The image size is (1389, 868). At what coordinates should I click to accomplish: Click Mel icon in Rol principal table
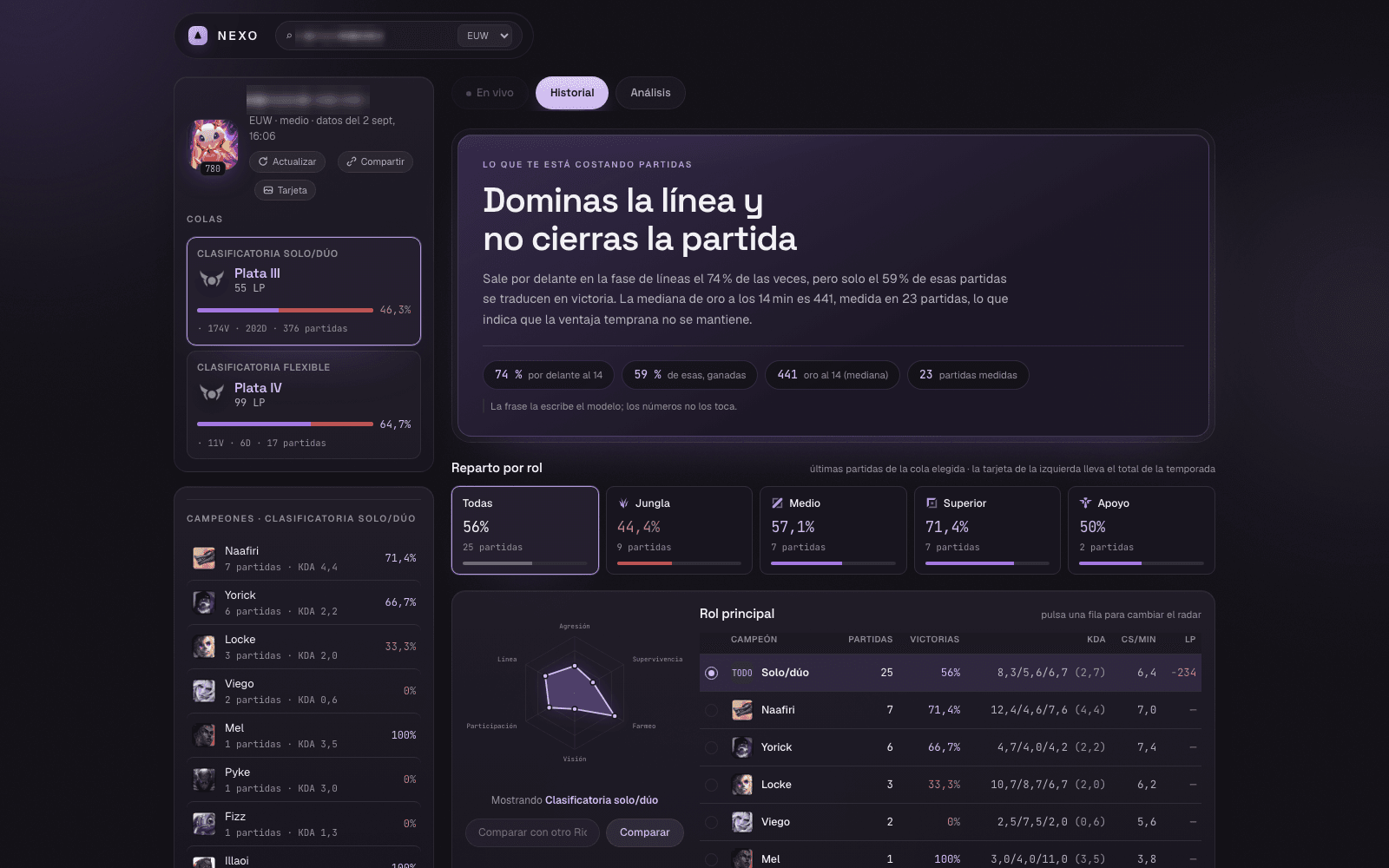click(742, 858)
